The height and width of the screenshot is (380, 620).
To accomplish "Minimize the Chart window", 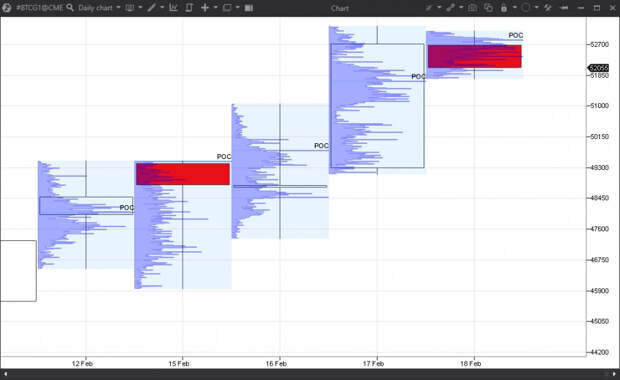I will [x=581, y=8].
